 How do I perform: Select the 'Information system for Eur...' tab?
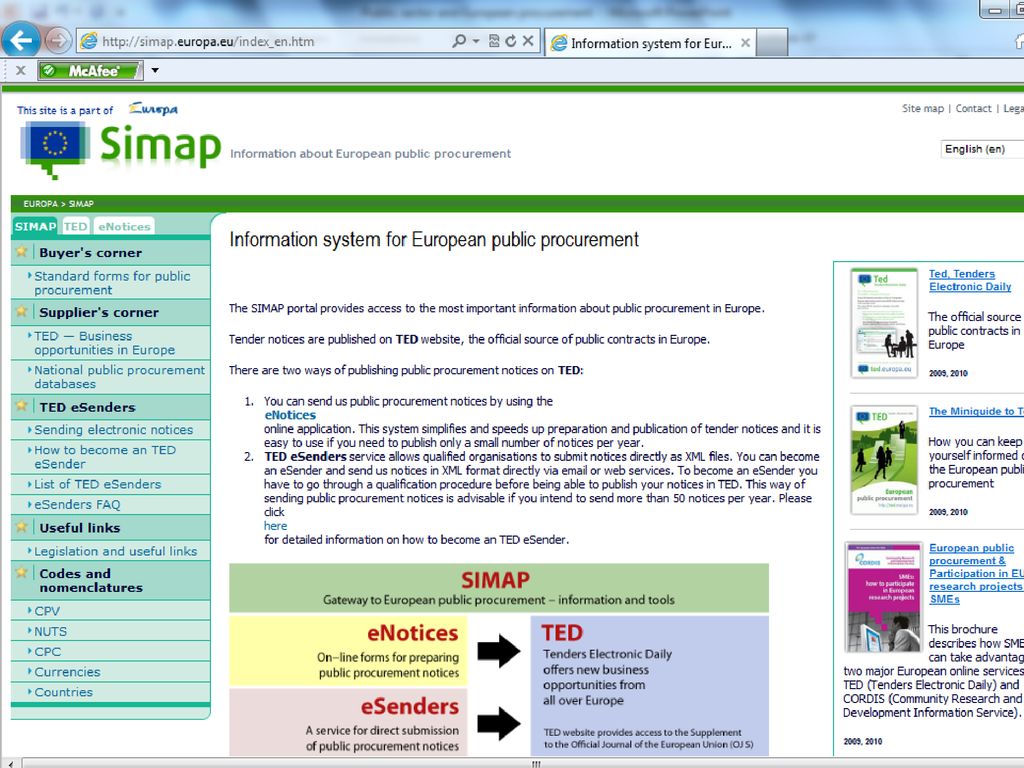point(650,43)
